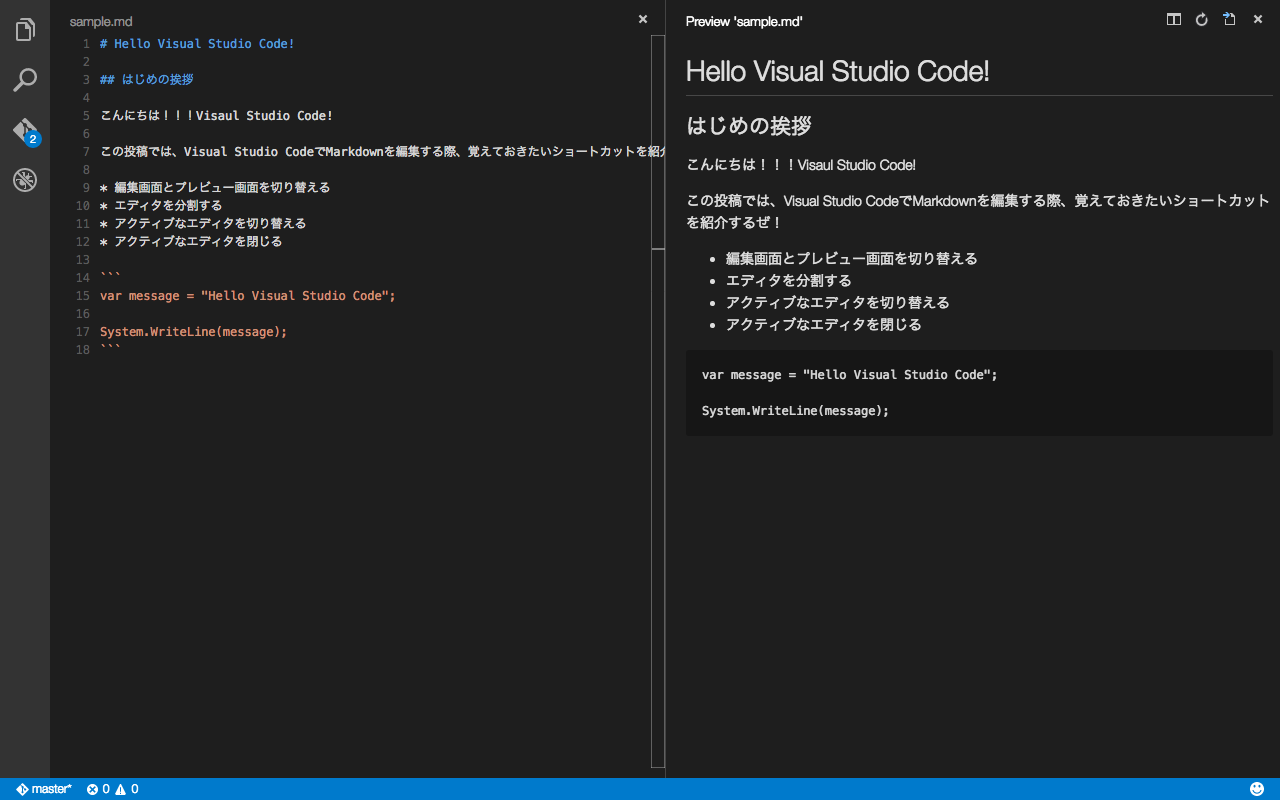This screenshot has width=1280, height=800.
Task: Click the master branch indicator
Action: click(x=44, y=789)
